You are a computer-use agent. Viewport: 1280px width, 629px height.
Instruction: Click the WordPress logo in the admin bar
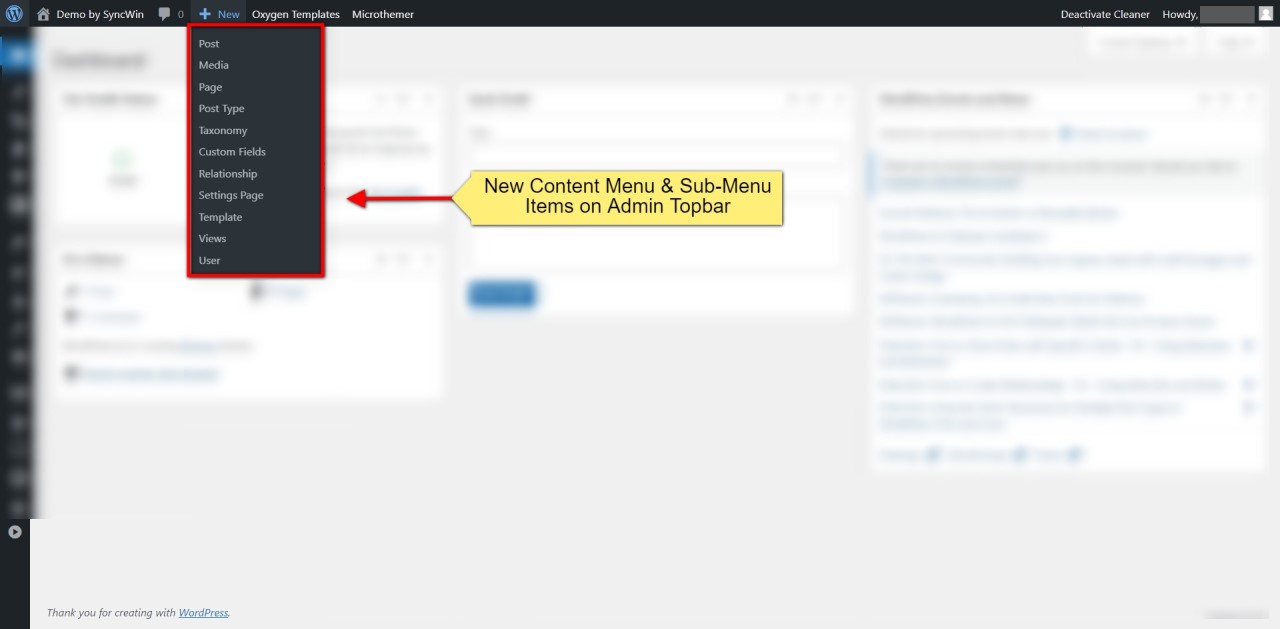click(x=11, y=13)
